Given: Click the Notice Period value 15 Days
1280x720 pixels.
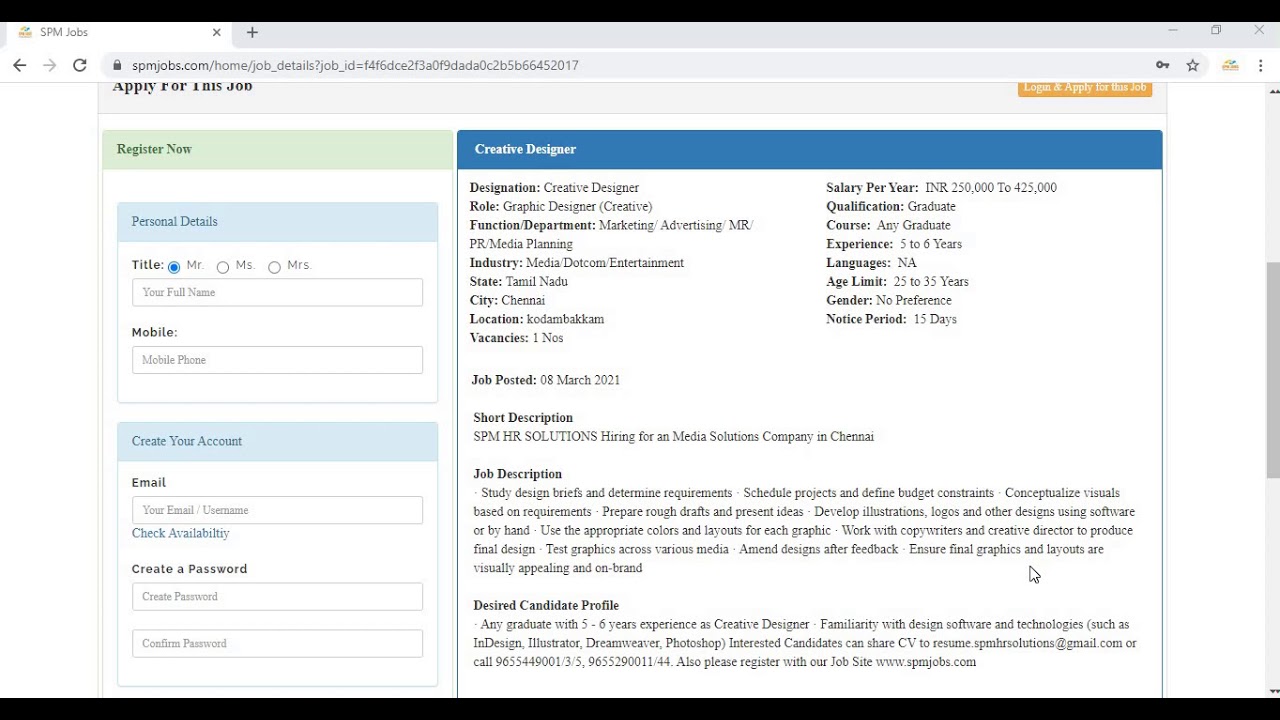Looking at the screenshot, I should [x=935, y=319].
